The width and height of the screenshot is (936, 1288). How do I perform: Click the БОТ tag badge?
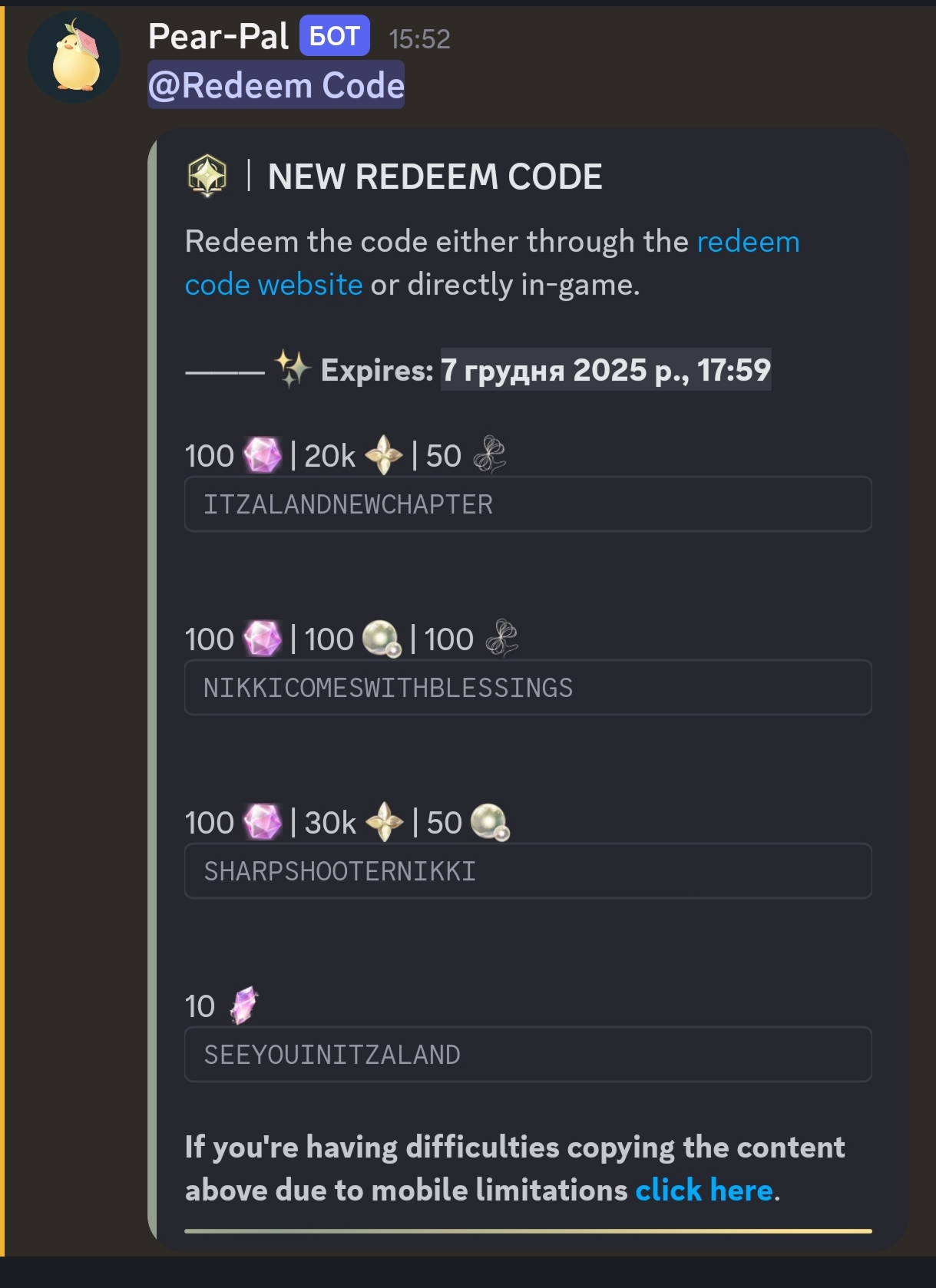point(334,36)
